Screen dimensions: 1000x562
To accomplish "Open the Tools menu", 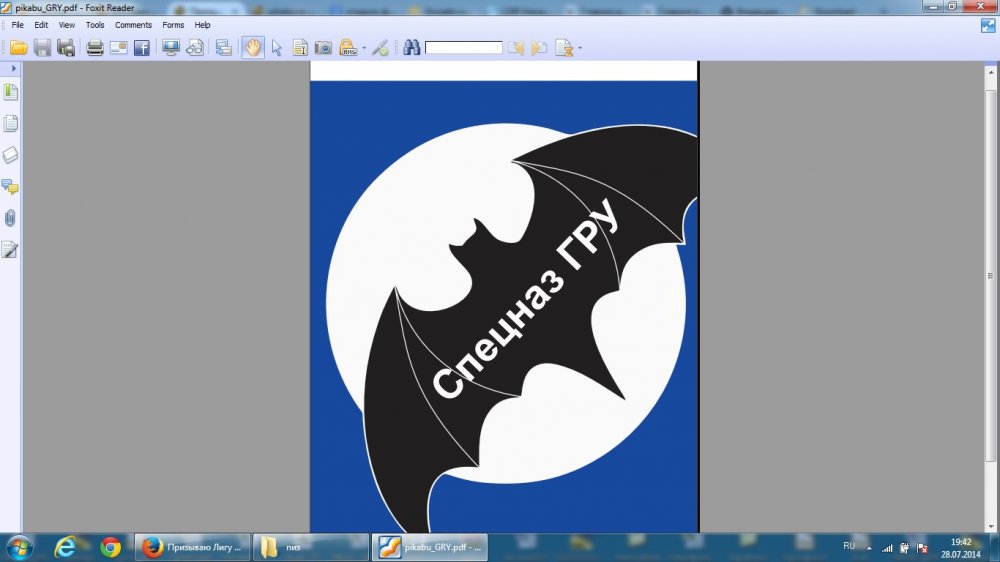I will 95,25.
